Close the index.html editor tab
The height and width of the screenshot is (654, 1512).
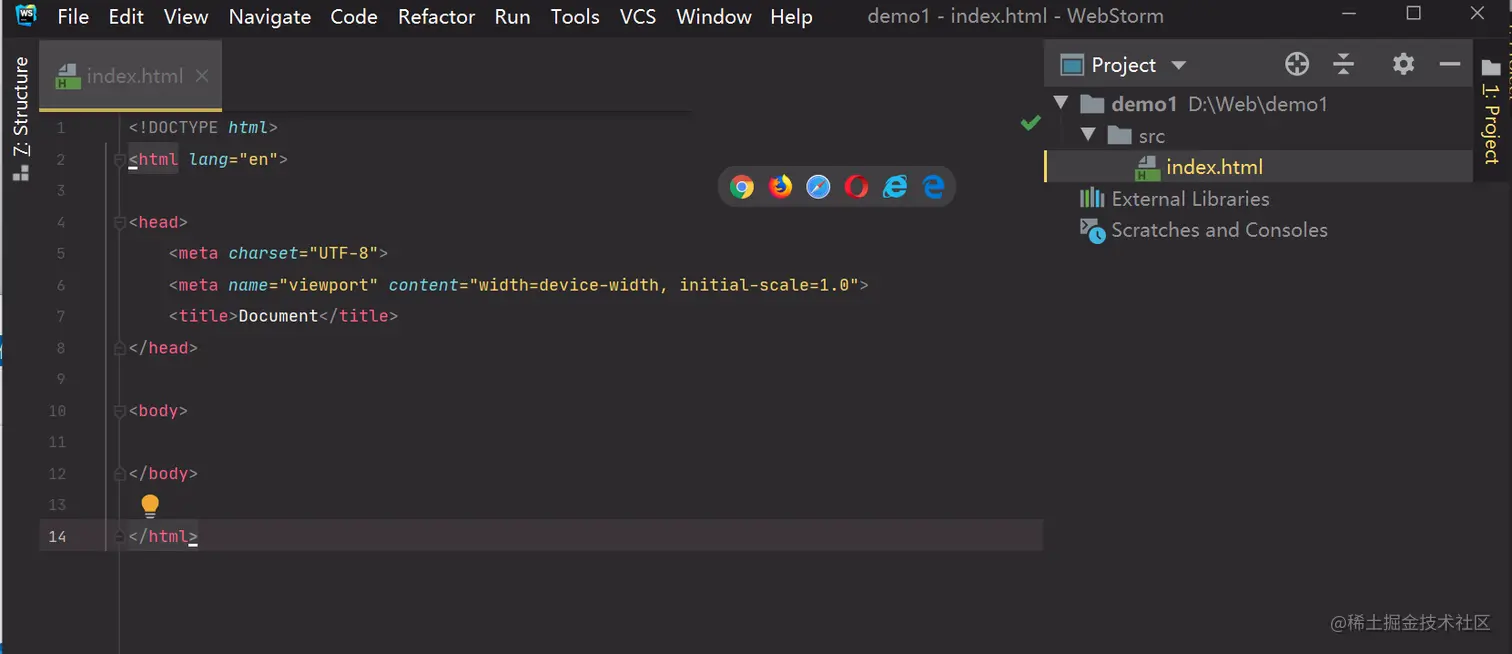[x=202, y=76]
